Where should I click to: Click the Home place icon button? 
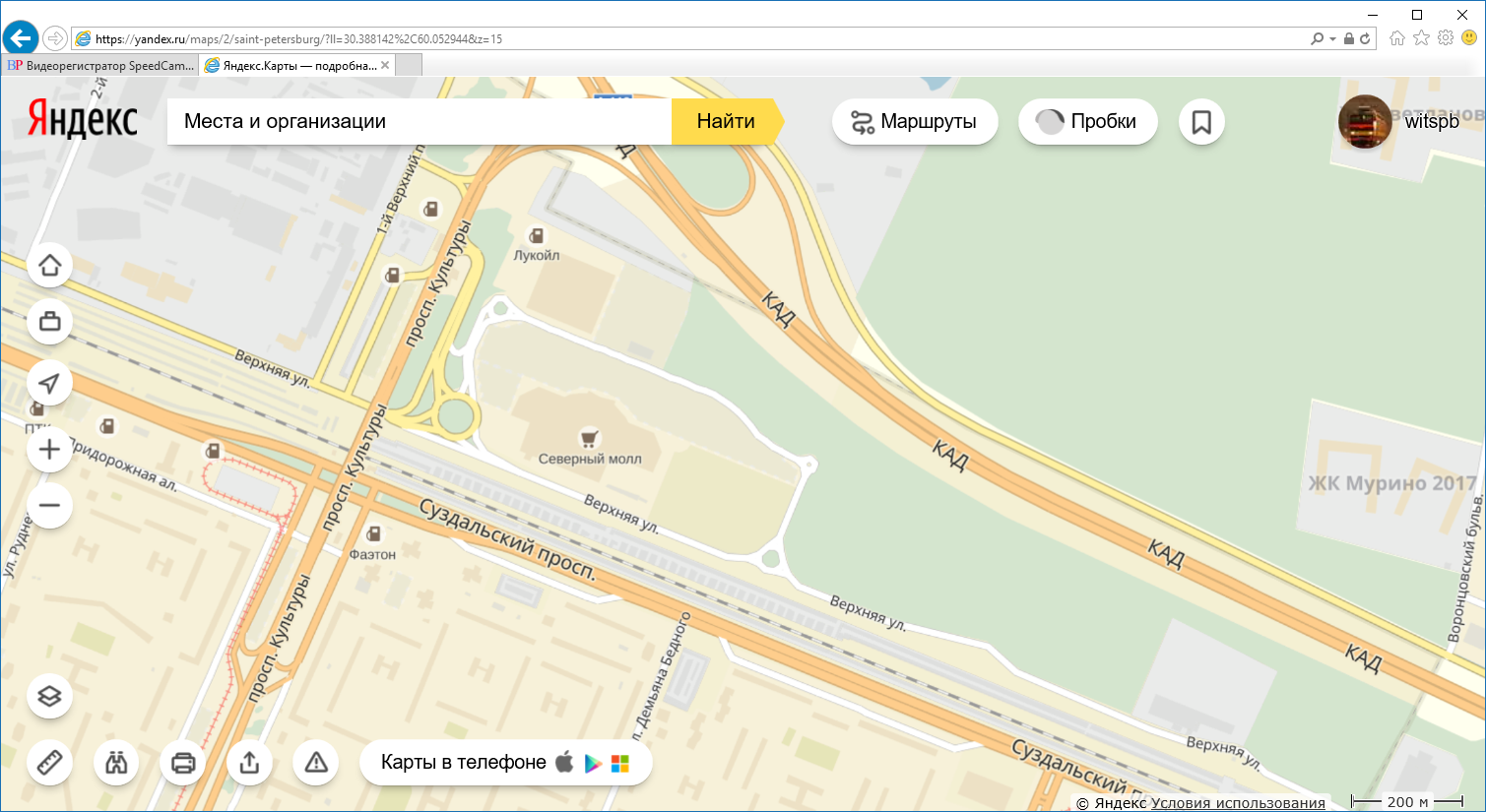pyautogui.click(x=49, y=266)
